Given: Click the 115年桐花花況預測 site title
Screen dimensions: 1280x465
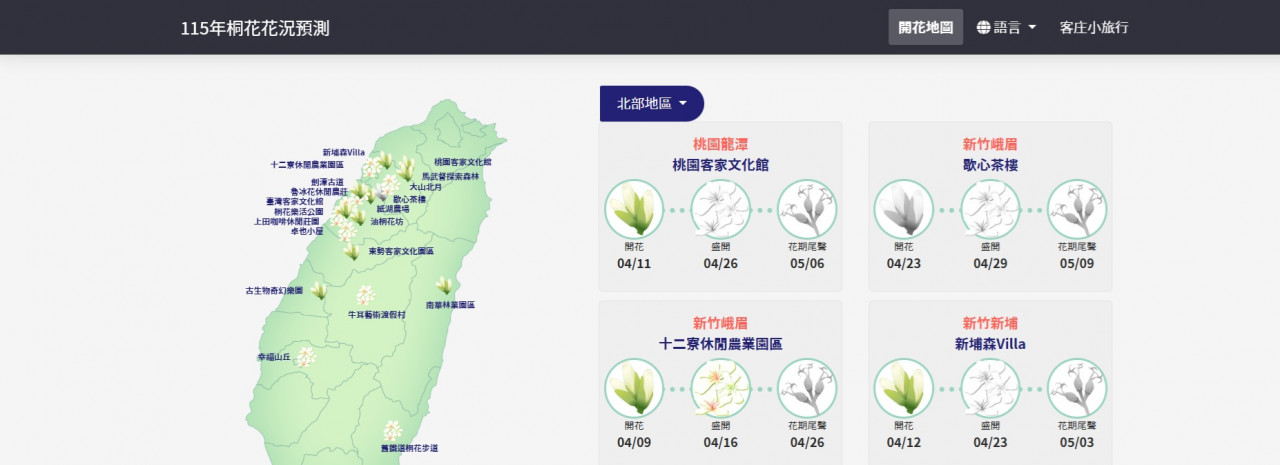Looking at the screenshot, I should pos(255,28).
